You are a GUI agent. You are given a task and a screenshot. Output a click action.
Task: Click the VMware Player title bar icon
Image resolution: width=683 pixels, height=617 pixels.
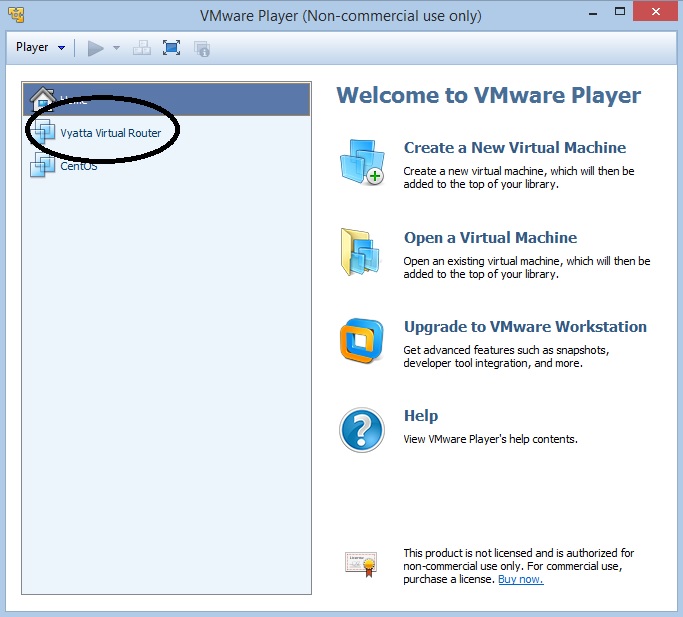click(16, 14)
